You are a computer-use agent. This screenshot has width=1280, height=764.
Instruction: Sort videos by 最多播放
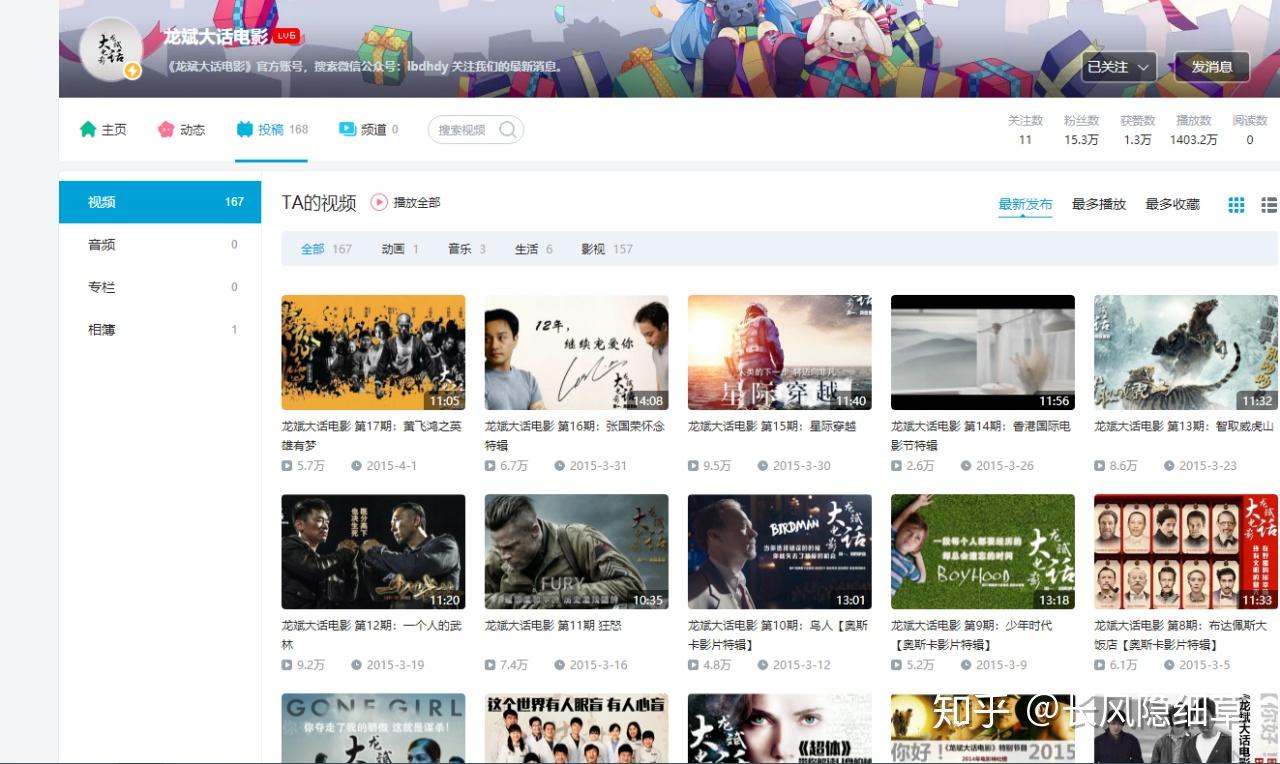pos(1099,204)
